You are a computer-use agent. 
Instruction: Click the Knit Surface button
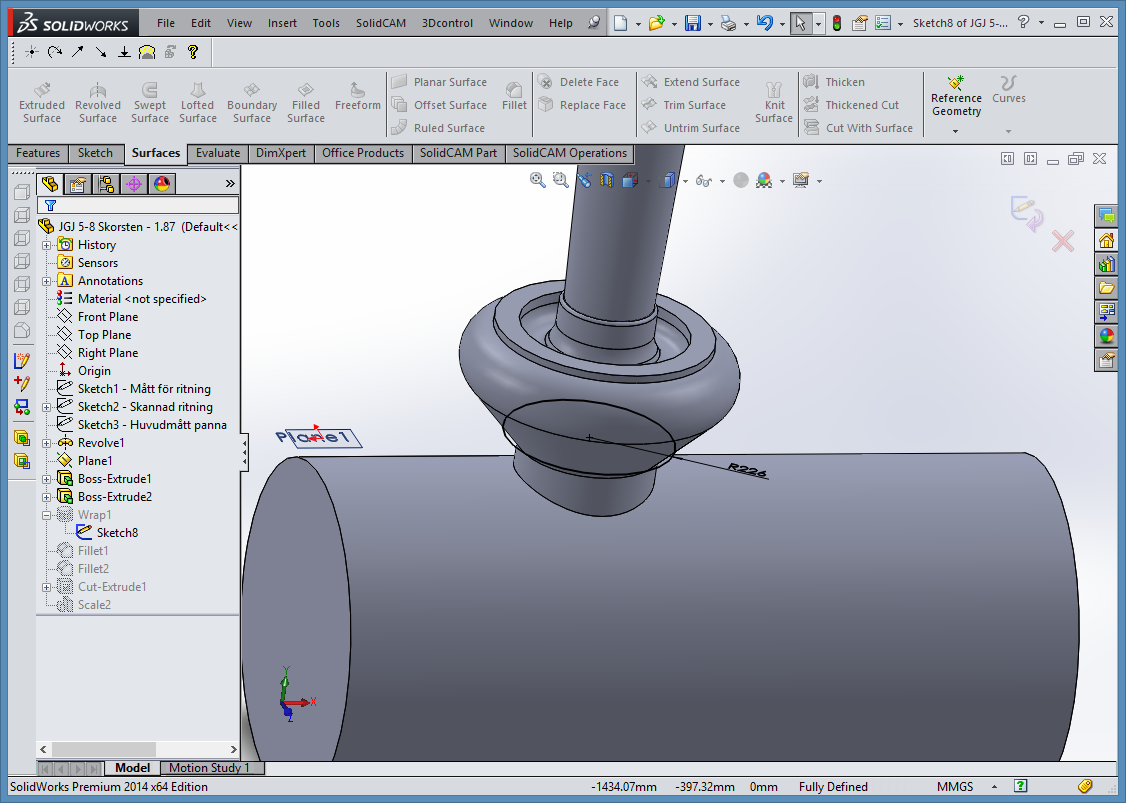click(x=773, y=102)
